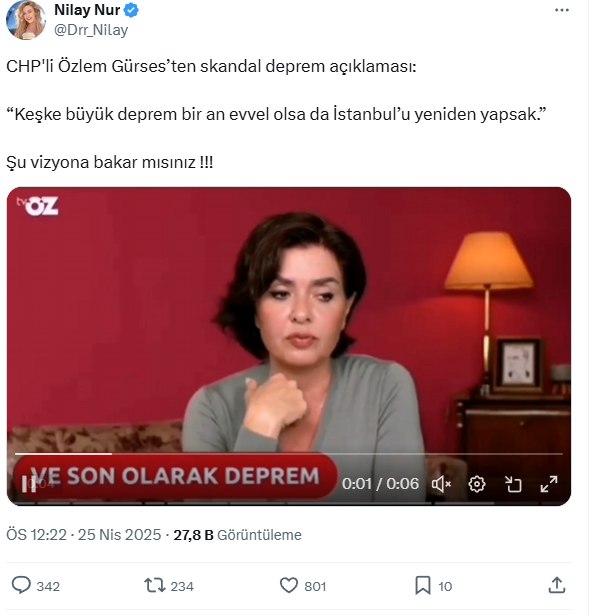The width and height of the screenshot is (590, 615).
Task: Select the 0:01 / 0:06 time indicator
Action: [x=380, y=484]
